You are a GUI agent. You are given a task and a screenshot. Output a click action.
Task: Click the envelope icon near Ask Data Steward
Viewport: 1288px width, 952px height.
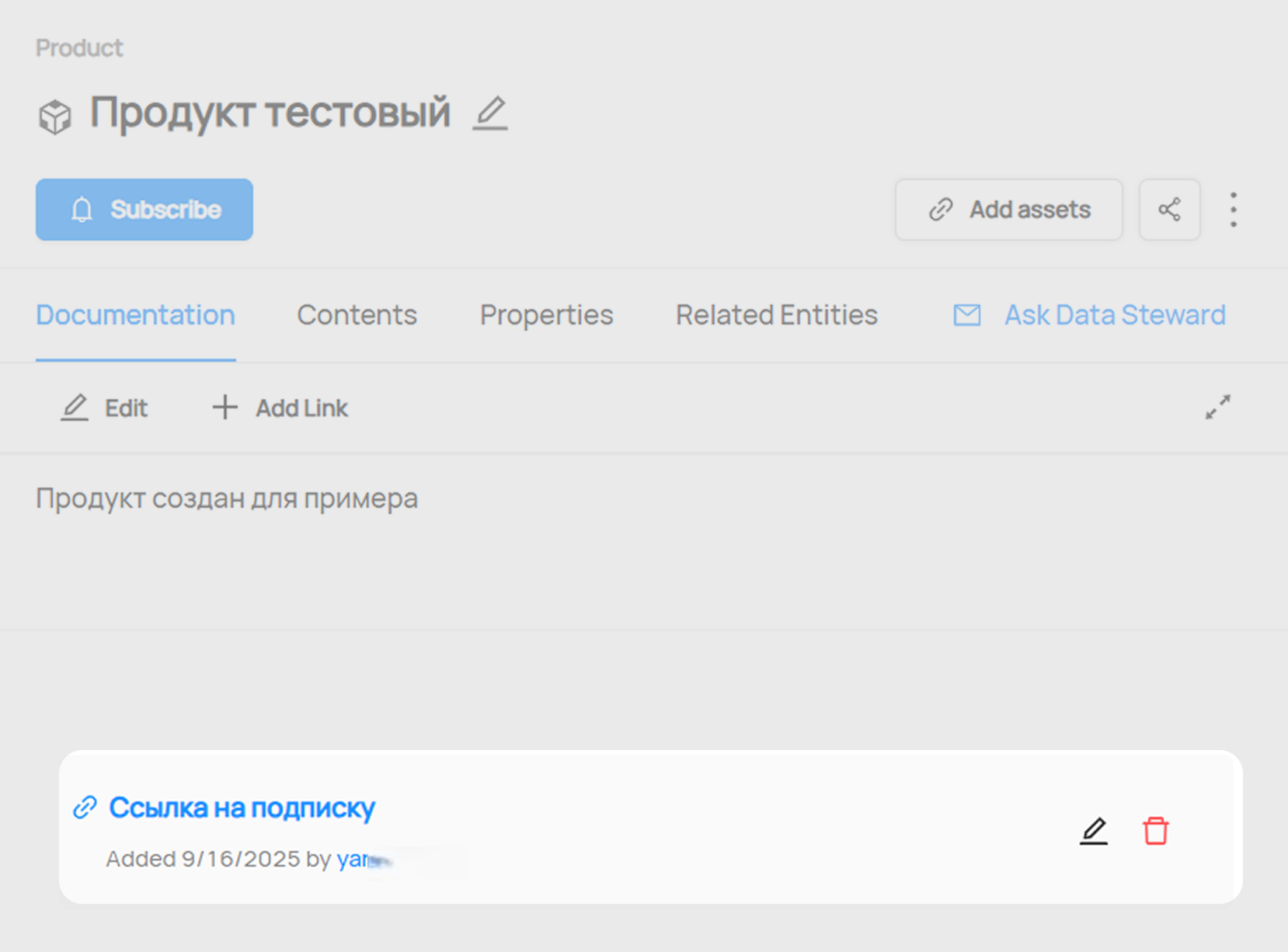966,315
